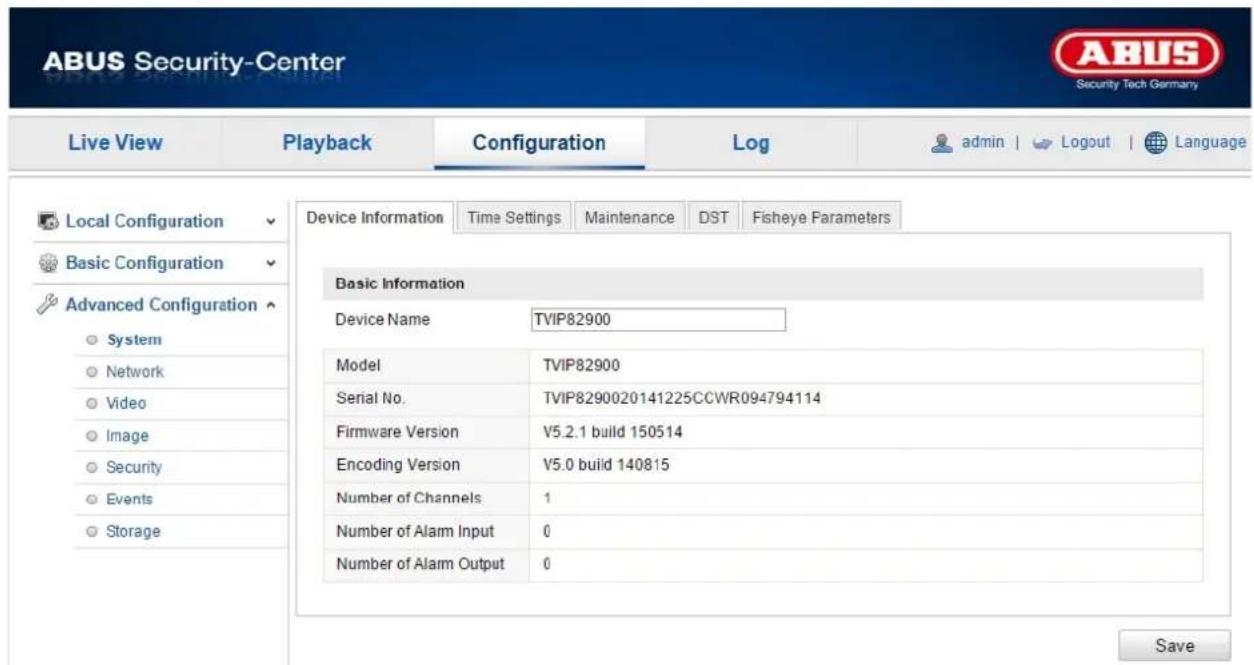1254x665 pixels.
Task: Click the Firmware Version label
Action: tap(397, 432)
